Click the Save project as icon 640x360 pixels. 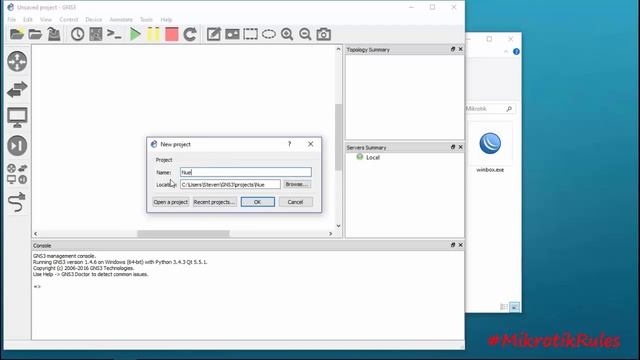click(x=53, y=34)
